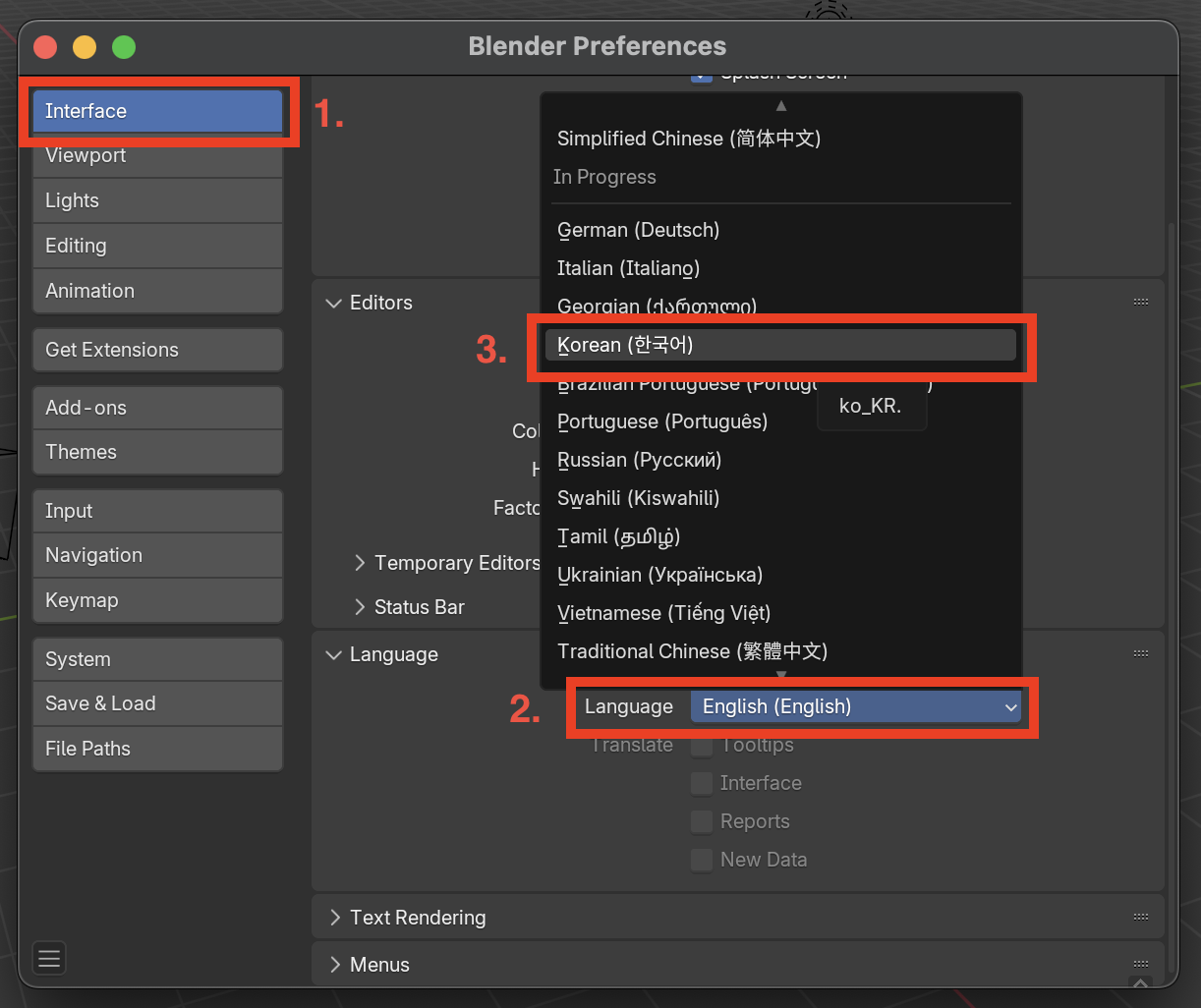Image resolution: width=1201 pixels, height=1008 pixels.
Task: Open the Input preferences tab
Action: point(157,511)
